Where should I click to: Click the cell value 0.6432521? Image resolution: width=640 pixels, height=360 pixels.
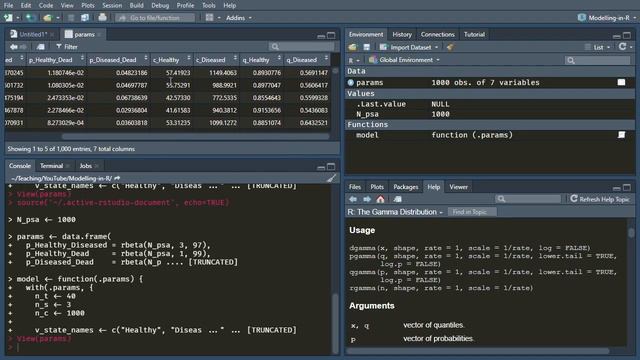(x=313, y=122)
